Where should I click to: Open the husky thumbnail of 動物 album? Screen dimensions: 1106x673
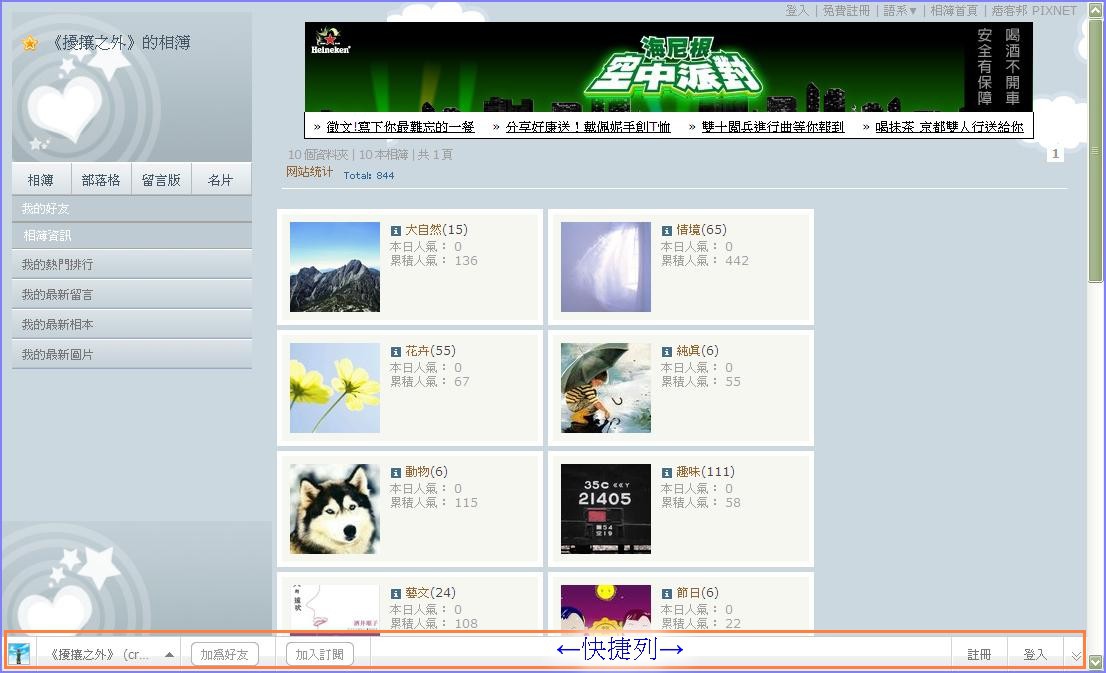(x=335, y=509)
